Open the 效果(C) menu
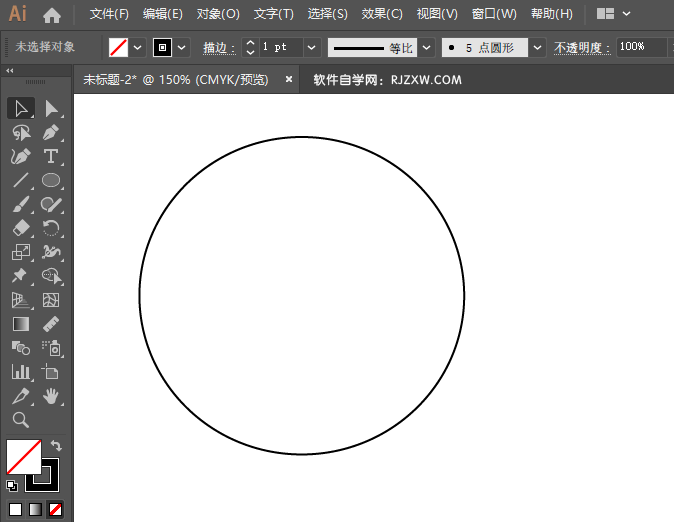The width and height of the screenshot is (674, 522). click(382, 14)
